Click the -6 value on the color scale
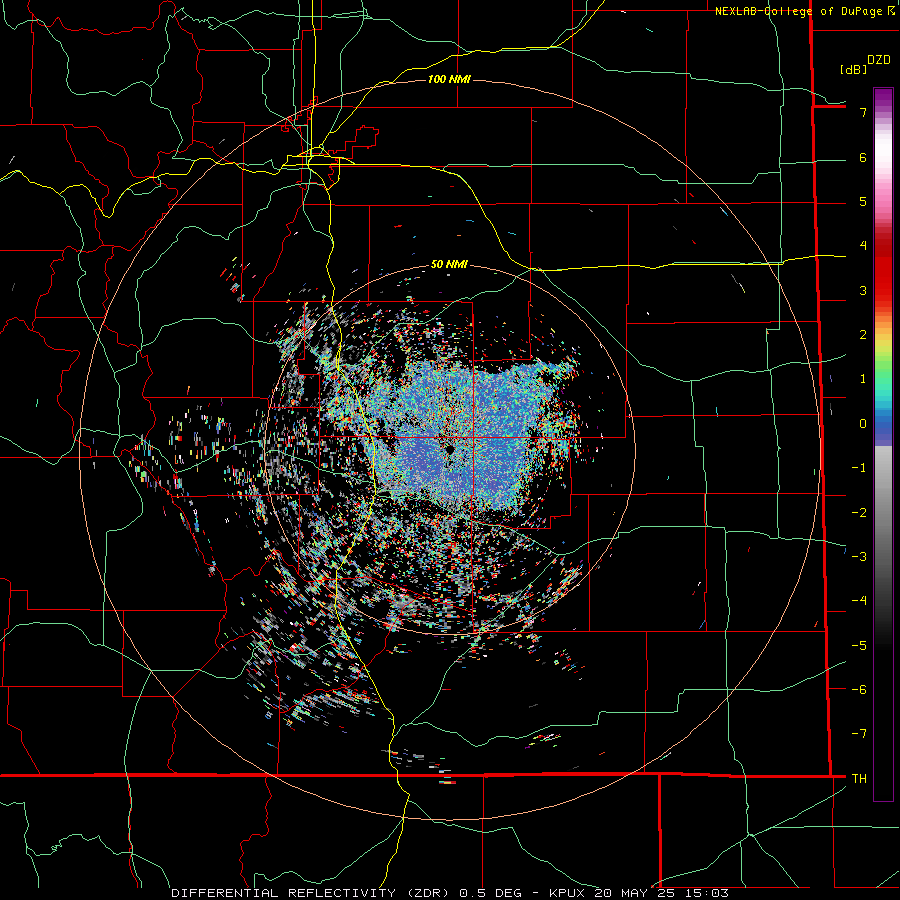This screenshot has height=900, width=900. point(859,690)
